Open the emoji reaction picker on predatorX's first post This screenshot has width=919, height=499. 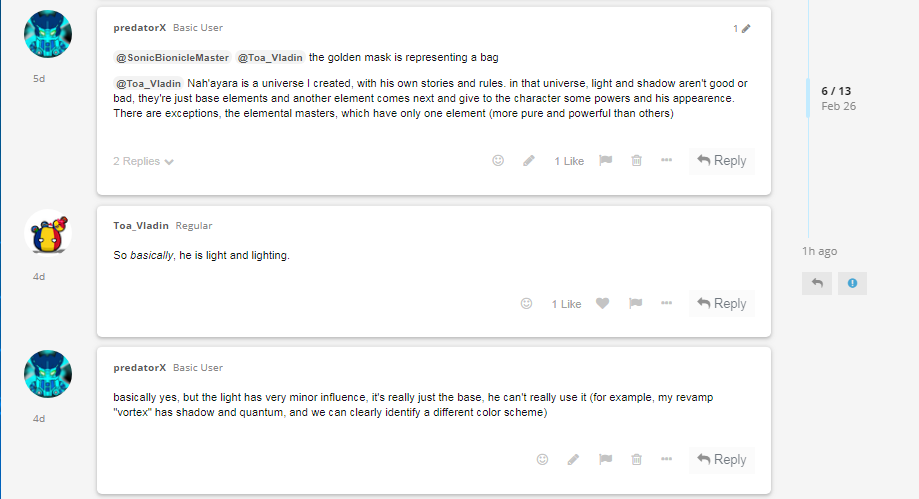pyautogui.click(x=498, y=161)
